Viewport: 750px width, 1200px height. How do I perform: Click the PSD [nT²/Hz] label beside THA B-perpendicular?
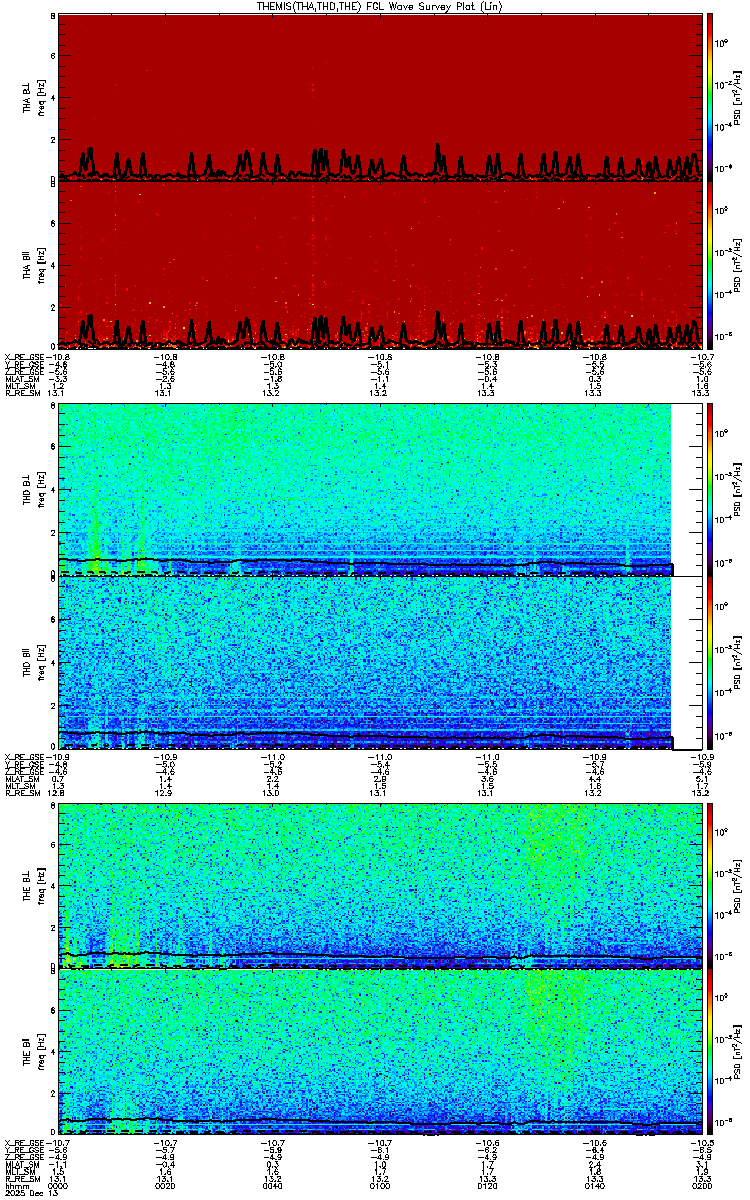point(737,96)
